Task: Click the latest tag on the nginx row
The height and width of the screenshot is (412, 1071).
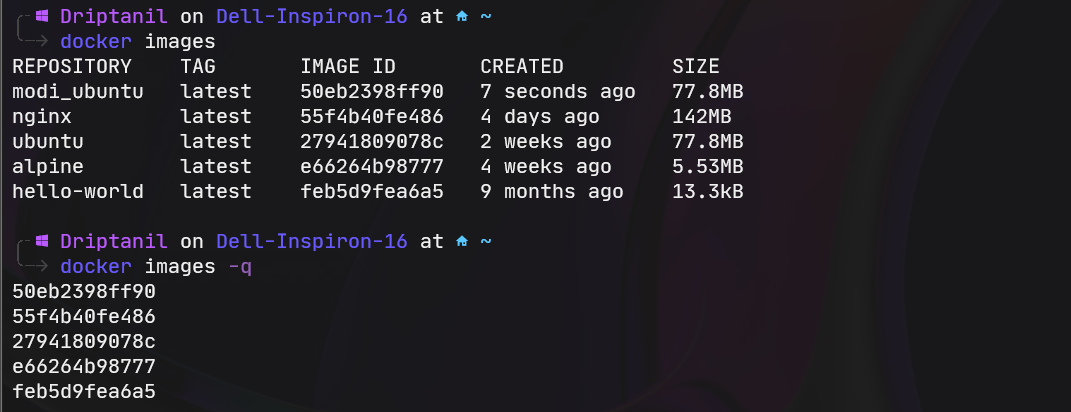Action: click(216, 117)
